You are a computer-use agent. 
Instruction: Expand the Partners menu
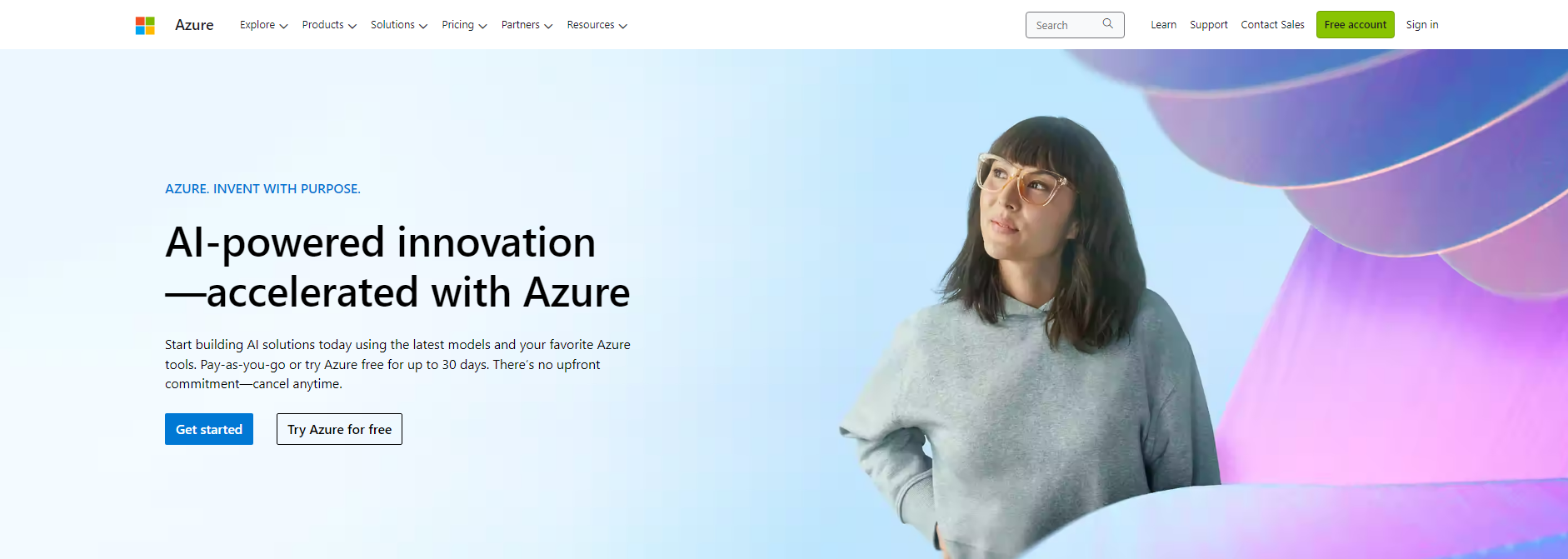tap(527, 25)
